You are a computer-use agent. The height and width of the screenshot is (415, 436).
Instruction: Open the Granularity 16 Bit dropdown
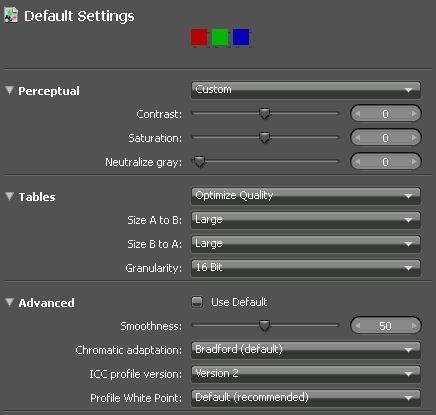(306, 268)
